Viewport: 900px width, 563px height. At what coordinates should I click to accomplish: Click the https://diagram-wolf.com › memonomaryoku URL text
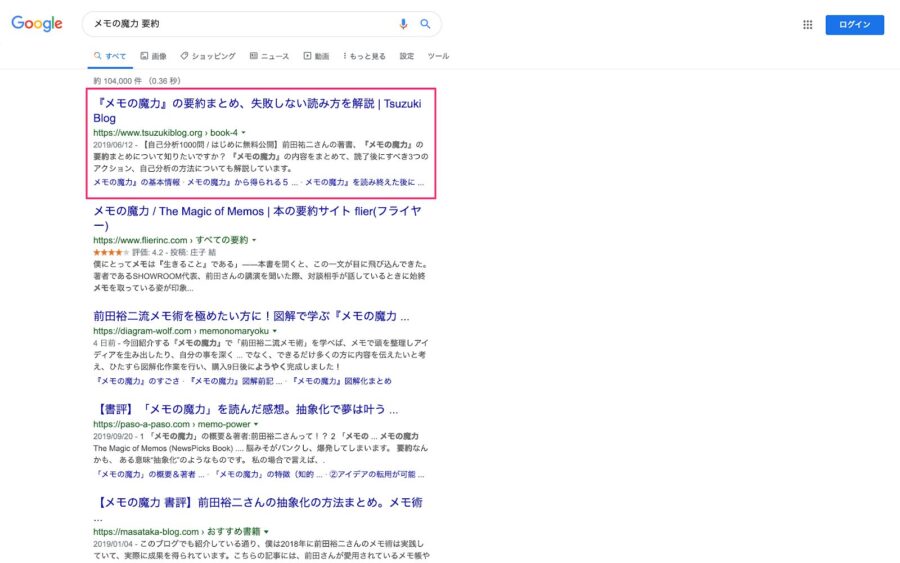tap(181, 331)
